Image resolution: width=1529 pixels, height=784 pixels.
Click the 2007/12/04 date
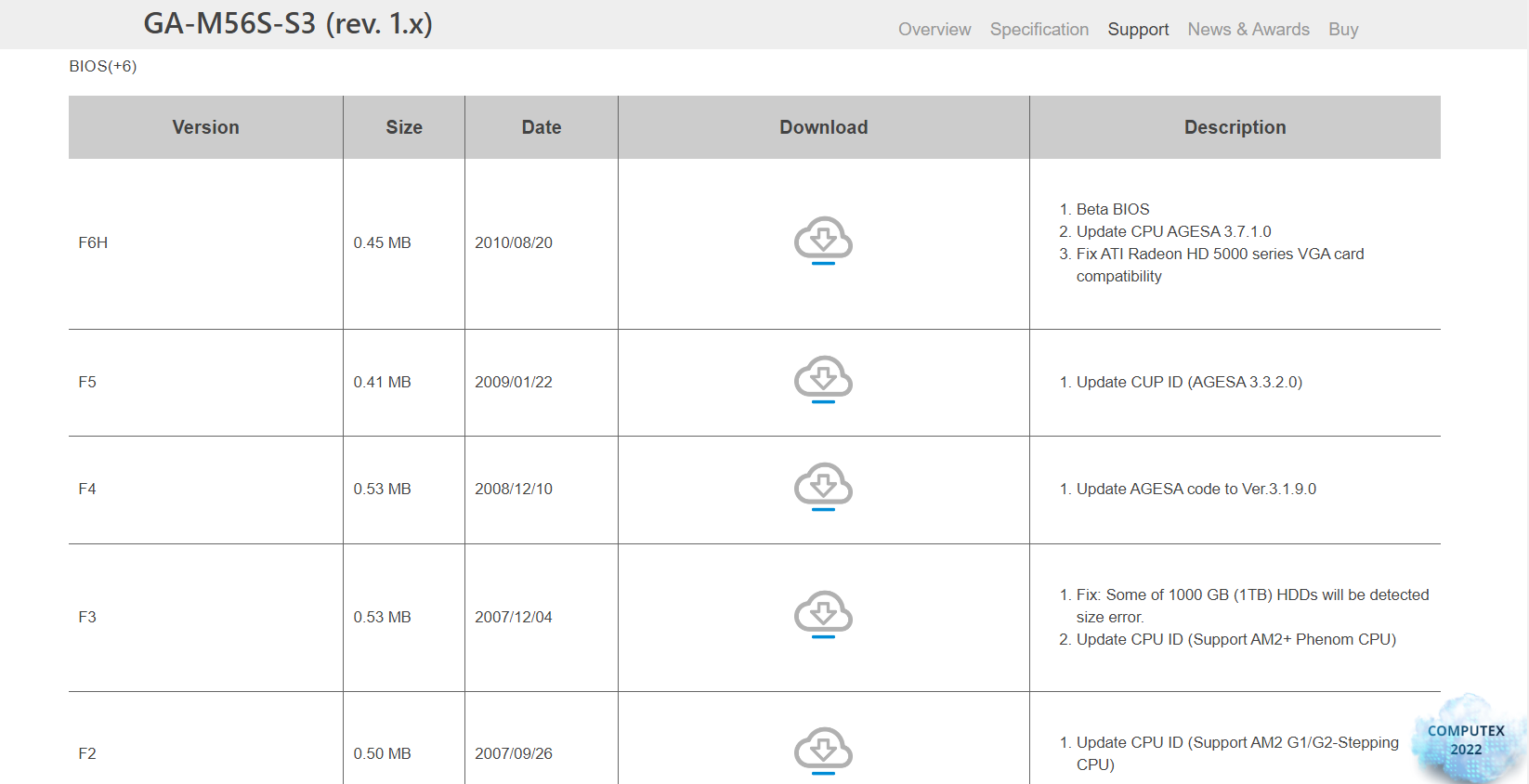tap(514, 618)
